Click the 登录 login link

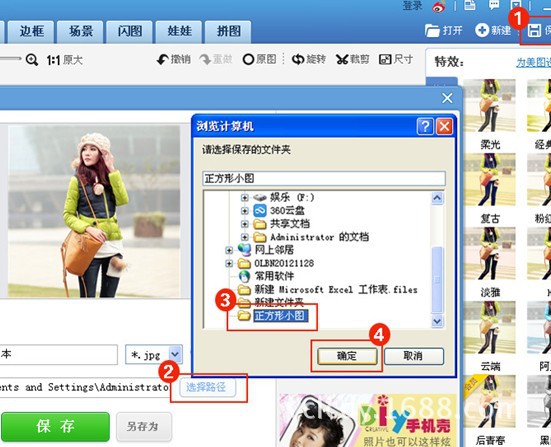[412, 6]
